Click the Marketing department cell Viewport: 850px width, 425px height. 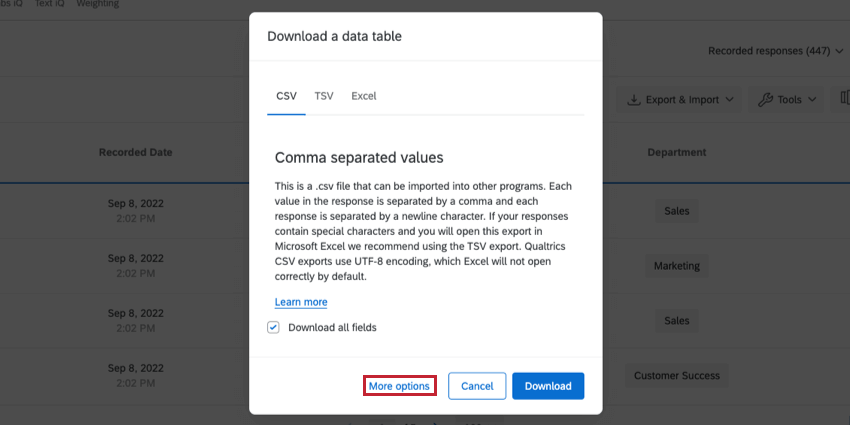point(677,267)
